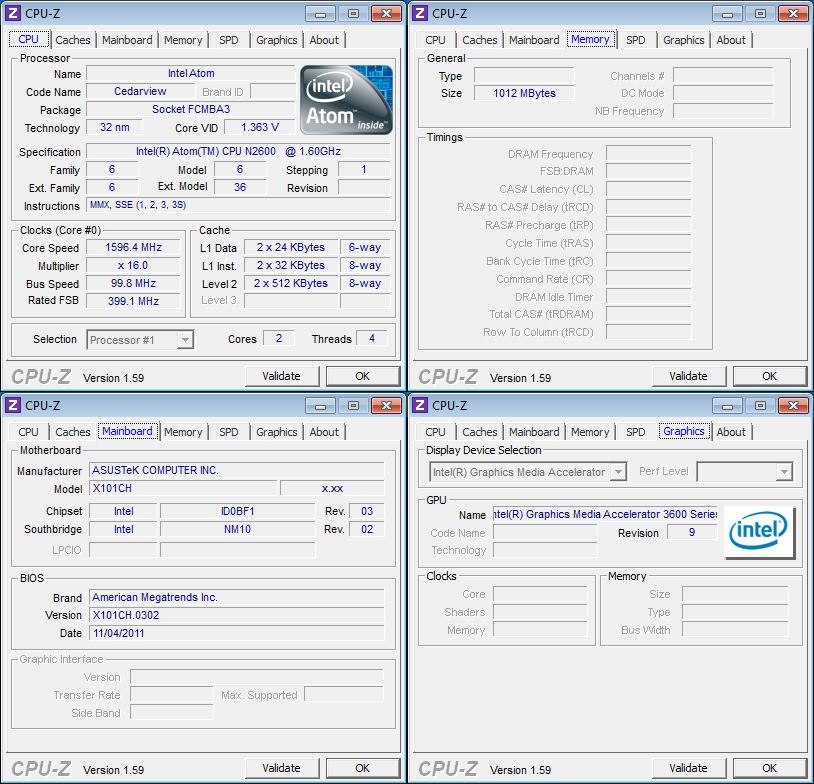The image size is (814, 784).
Task: Click the Core VID value 1.363 V
Action: pos(260,127)
